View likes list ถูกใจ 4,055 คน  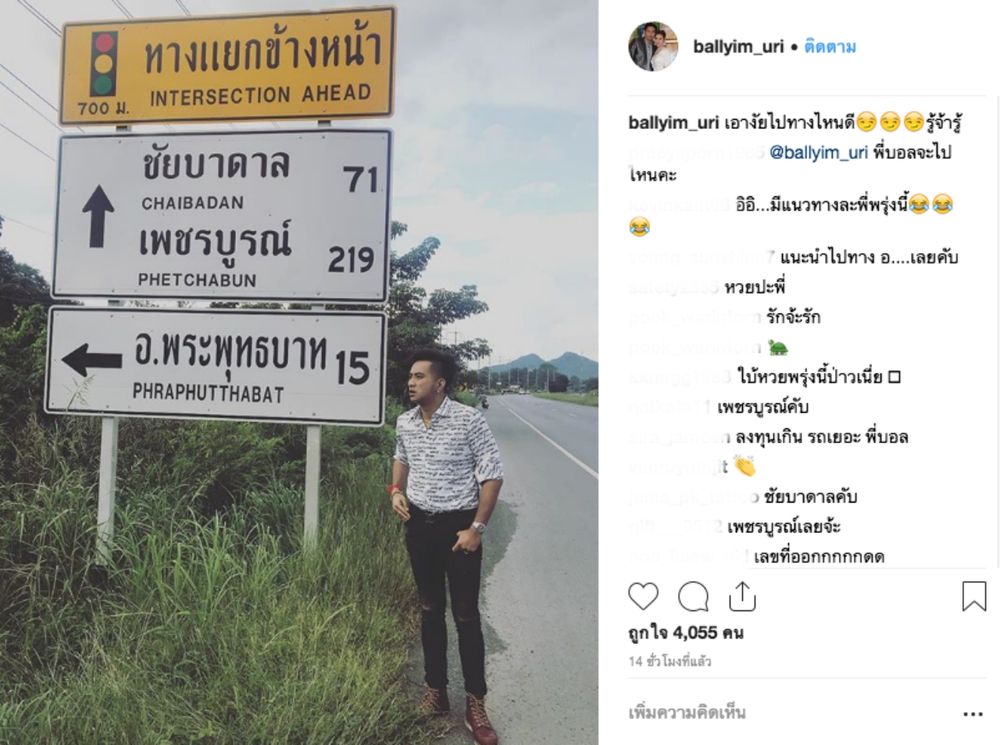point(686,633)
